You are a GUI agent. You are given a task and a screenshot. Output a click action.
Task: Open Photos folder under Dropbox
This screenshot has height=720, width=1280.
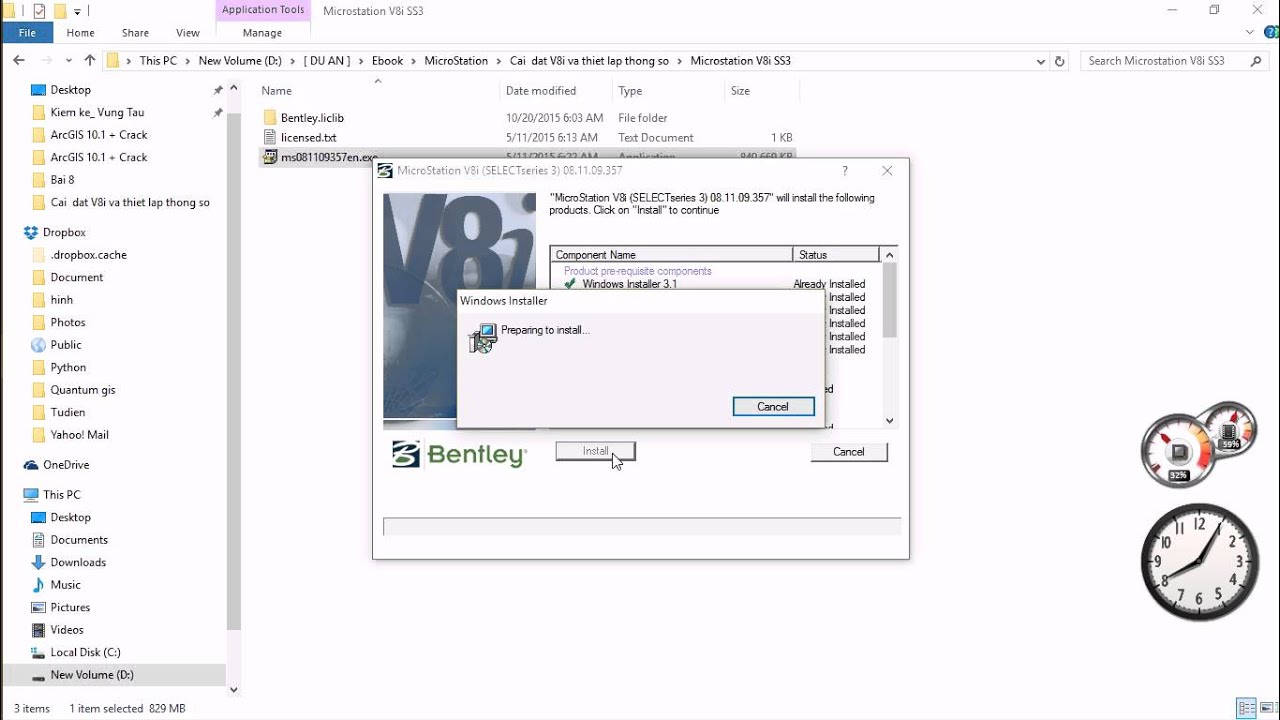point(68,323)
